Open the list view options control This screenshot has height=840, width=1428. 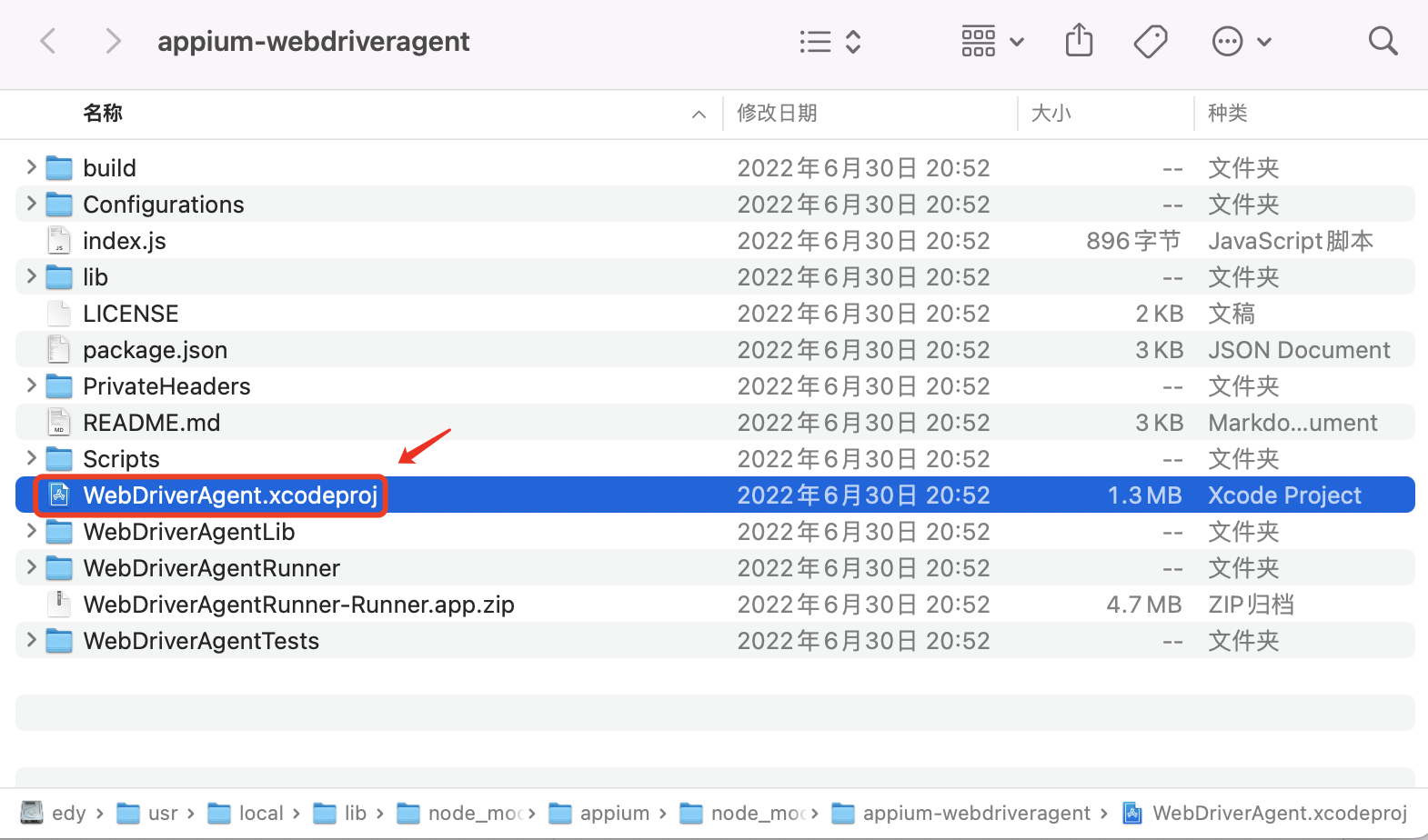(830, 41)
